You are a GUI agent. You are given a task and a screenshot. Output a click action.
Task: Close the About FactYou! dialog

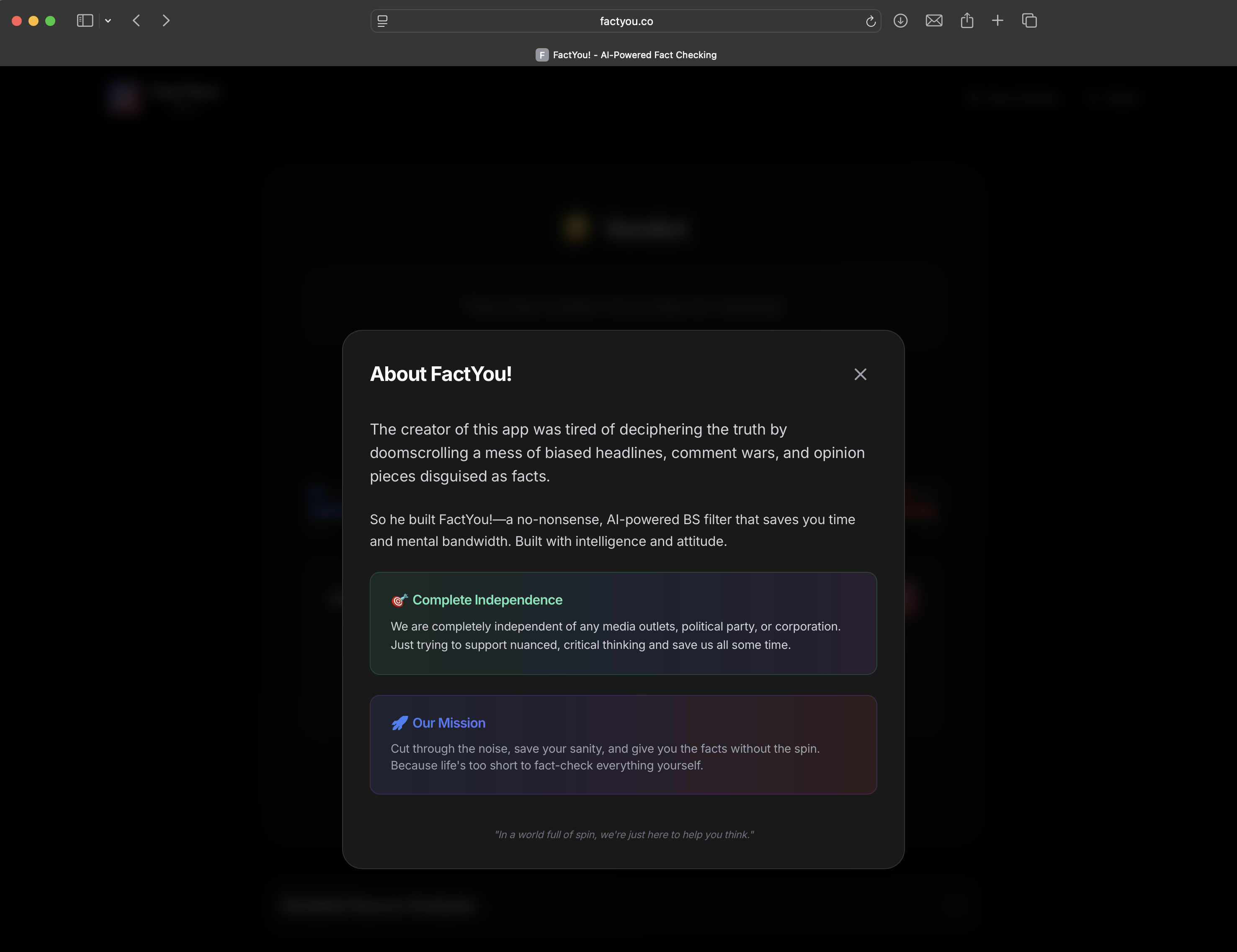pos(860,374)
